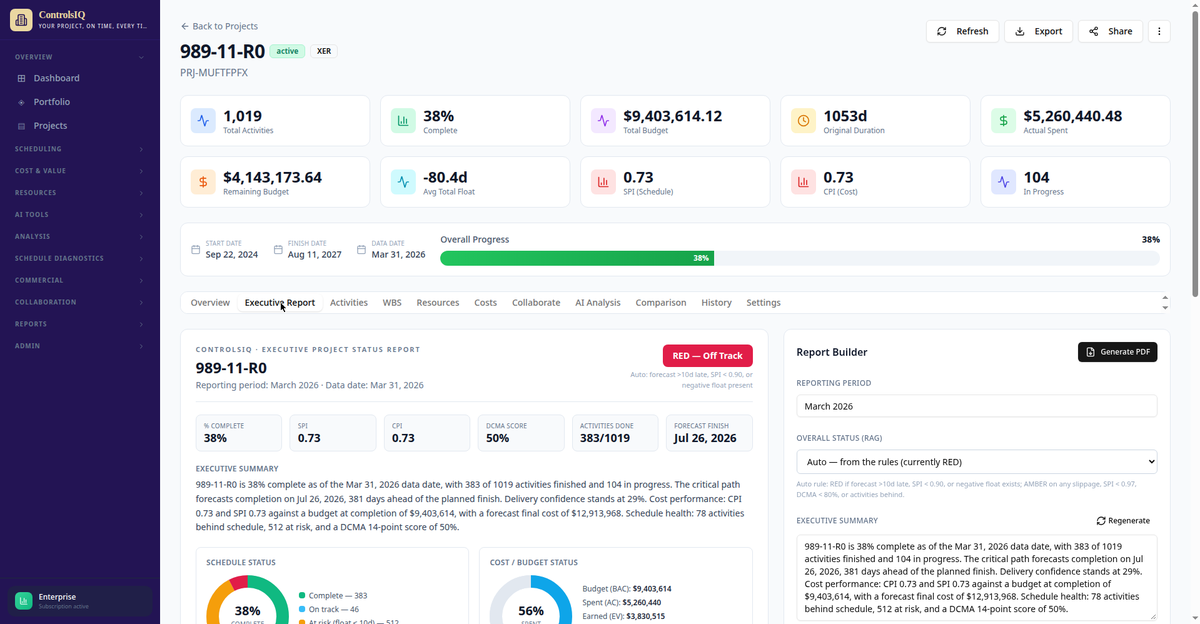Screen dimensions: 1200x624
Task: Expand the Collaboration sidebar section
Action: point(80,302)
